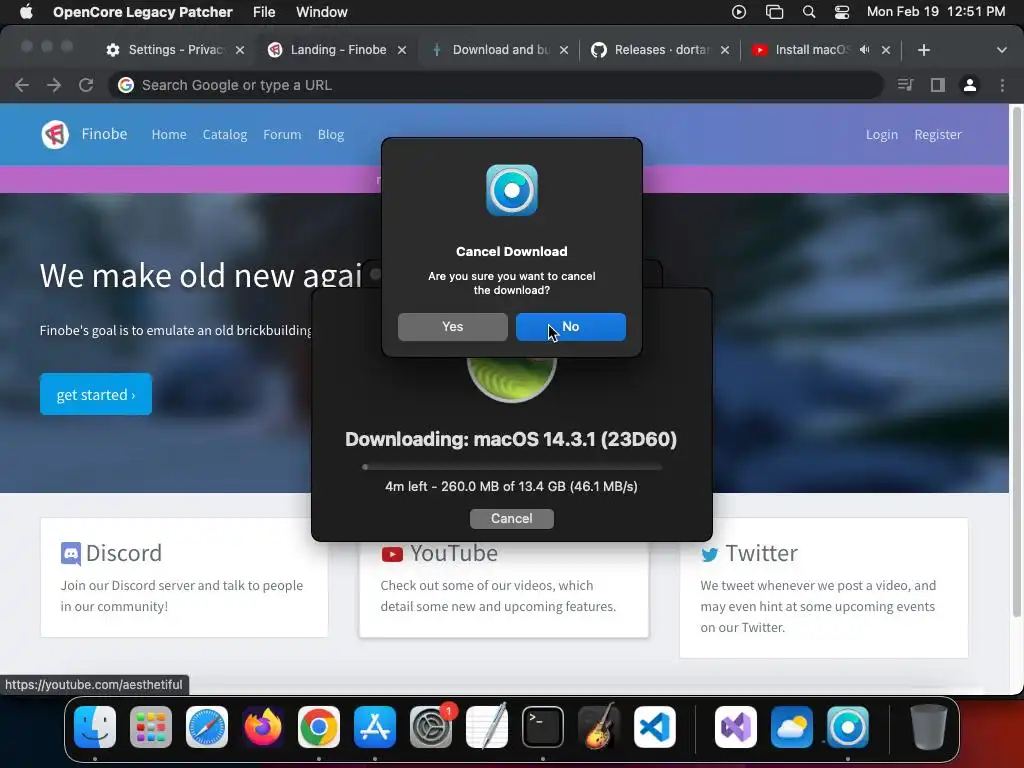Open Visual Studio from the Dock

[736, 727]
